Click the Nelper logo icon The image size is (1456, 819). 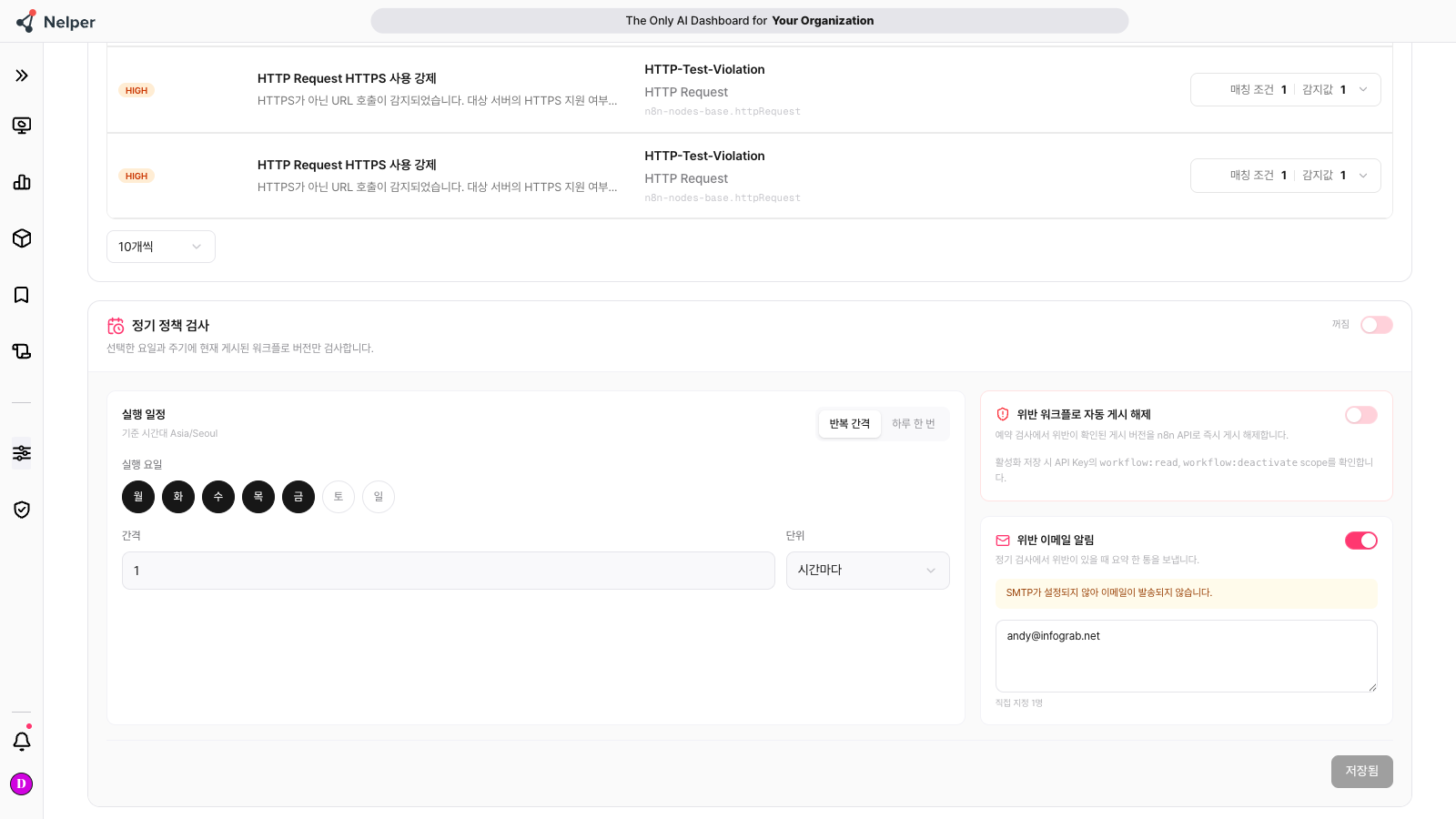click(25, 21)
